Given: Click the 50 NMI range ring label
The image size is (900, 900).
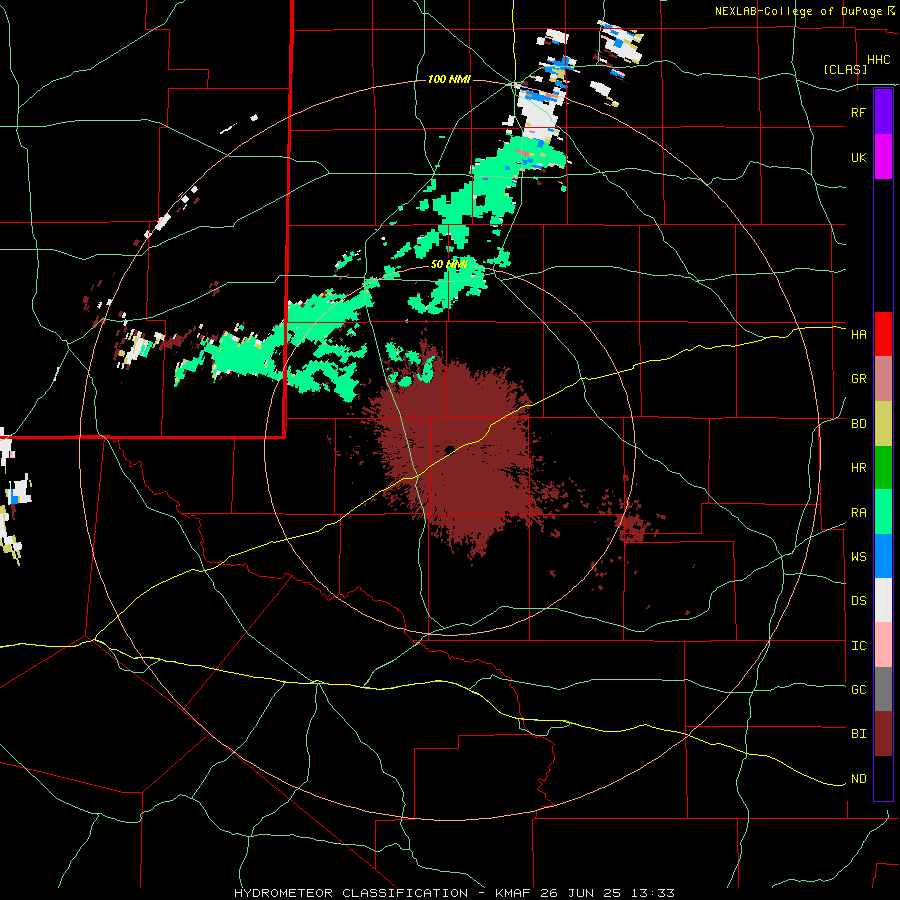Looking at the screenshot, I should pyautogui.click(x=449, y=265).
